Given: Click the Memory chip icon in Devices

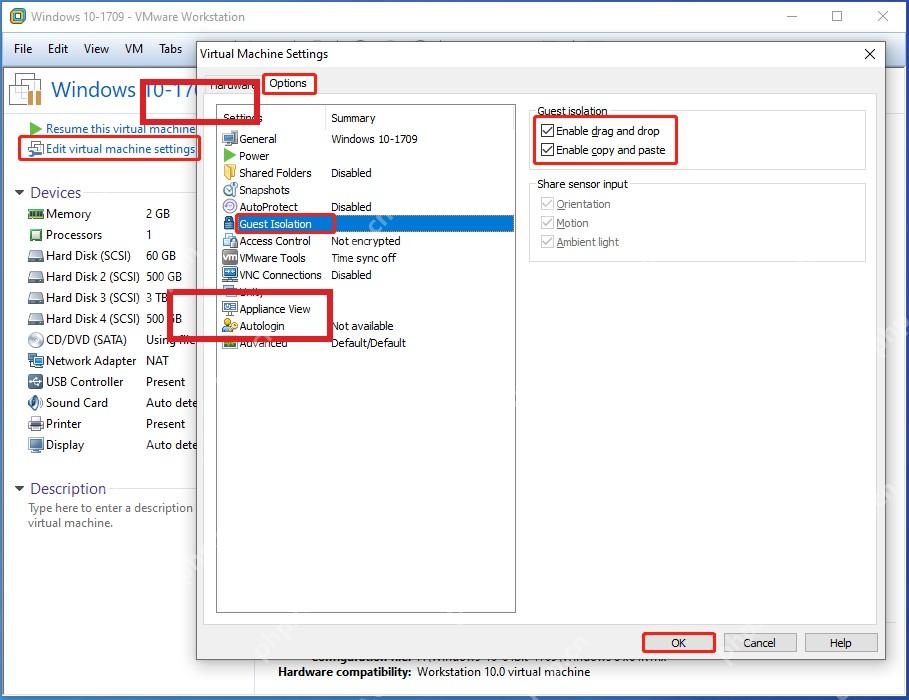Looking at the screenshot, I should pyautogui.click(x=36, y=214).
